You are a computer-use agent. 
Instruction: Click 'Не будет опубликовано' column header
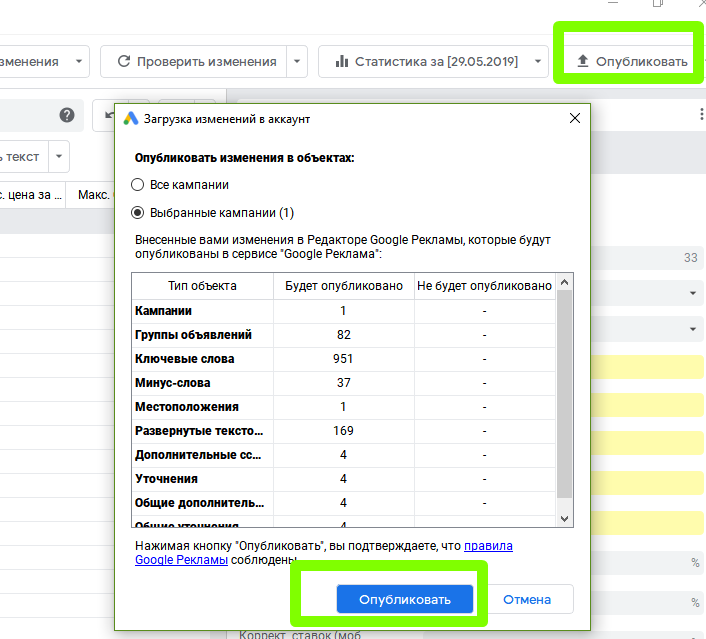tap(484, 286)
